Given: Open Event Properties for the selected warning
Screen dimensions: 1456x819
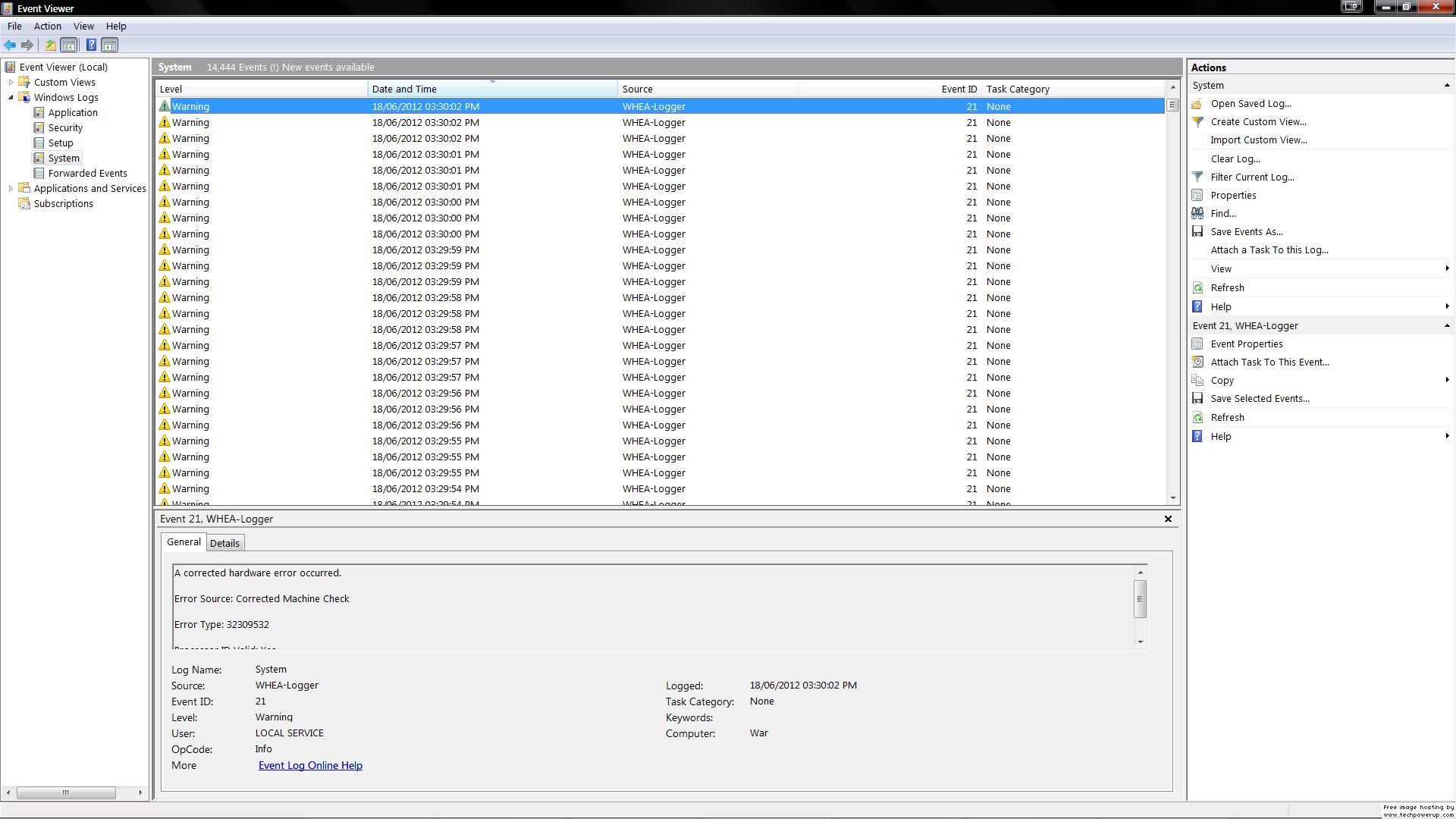Looking at the screenshot, I should [x=1246, y=344].
